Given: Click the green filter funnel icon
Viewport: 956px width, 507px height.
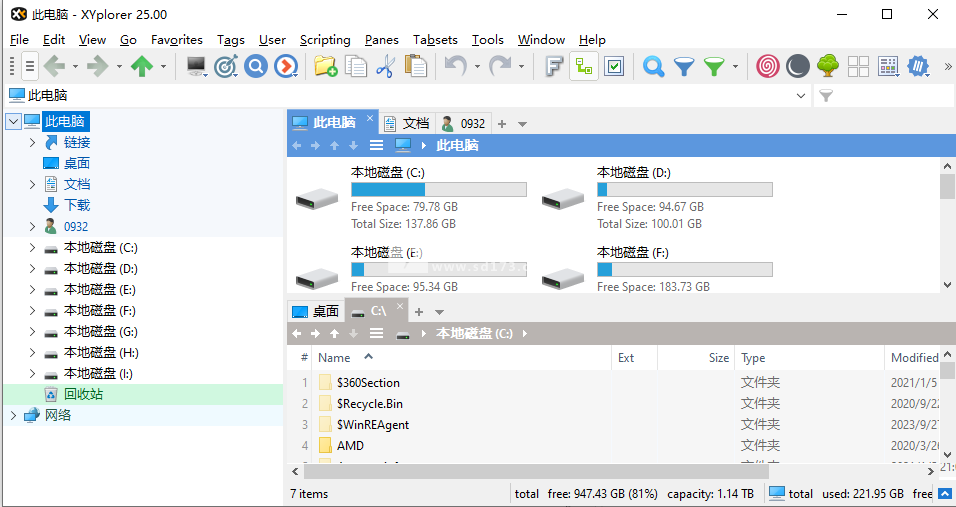Looking at the screenshot, I should click(714, 66).
